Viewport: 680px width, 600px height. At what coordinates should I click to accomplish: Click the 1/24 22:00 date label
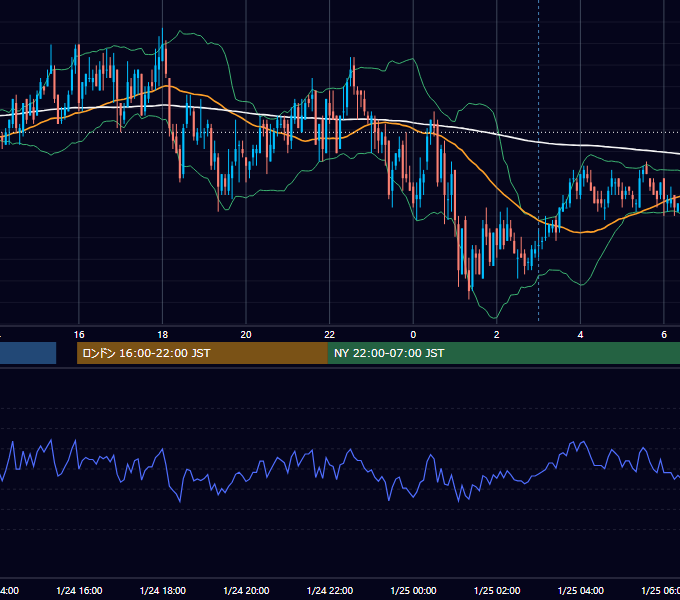330,590
